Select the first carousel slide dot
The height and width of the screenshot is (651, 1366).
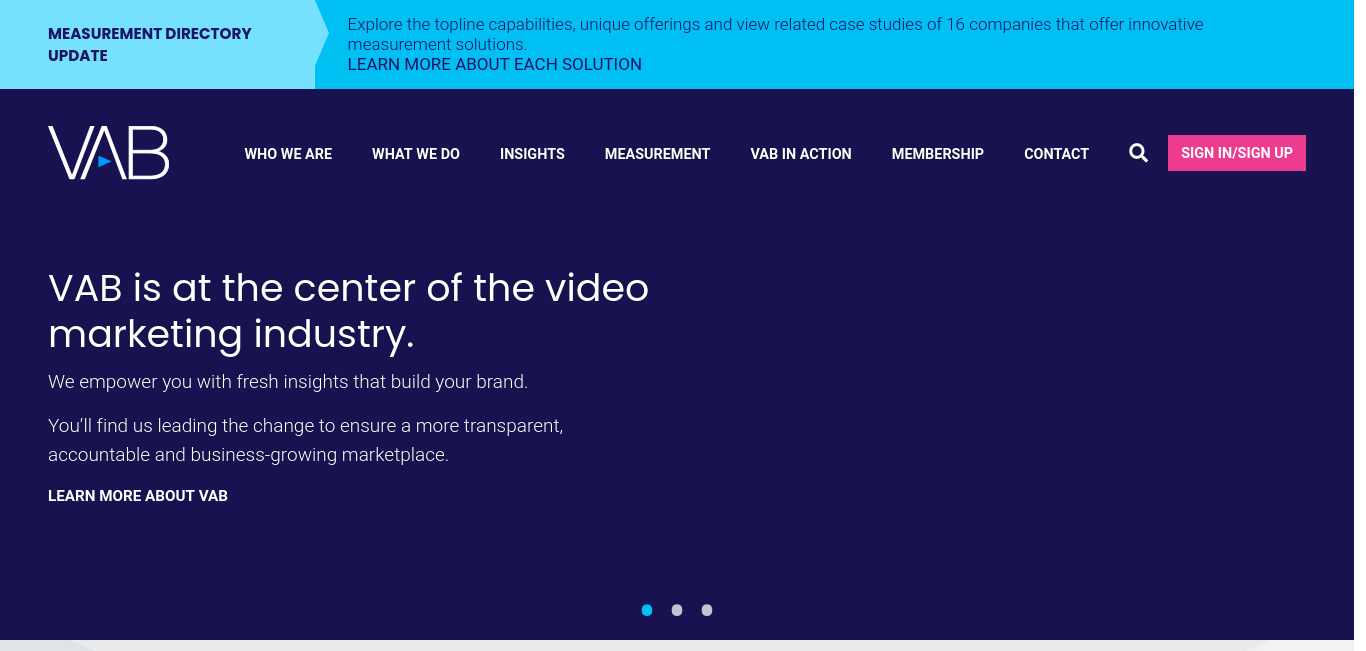(647, 610)
